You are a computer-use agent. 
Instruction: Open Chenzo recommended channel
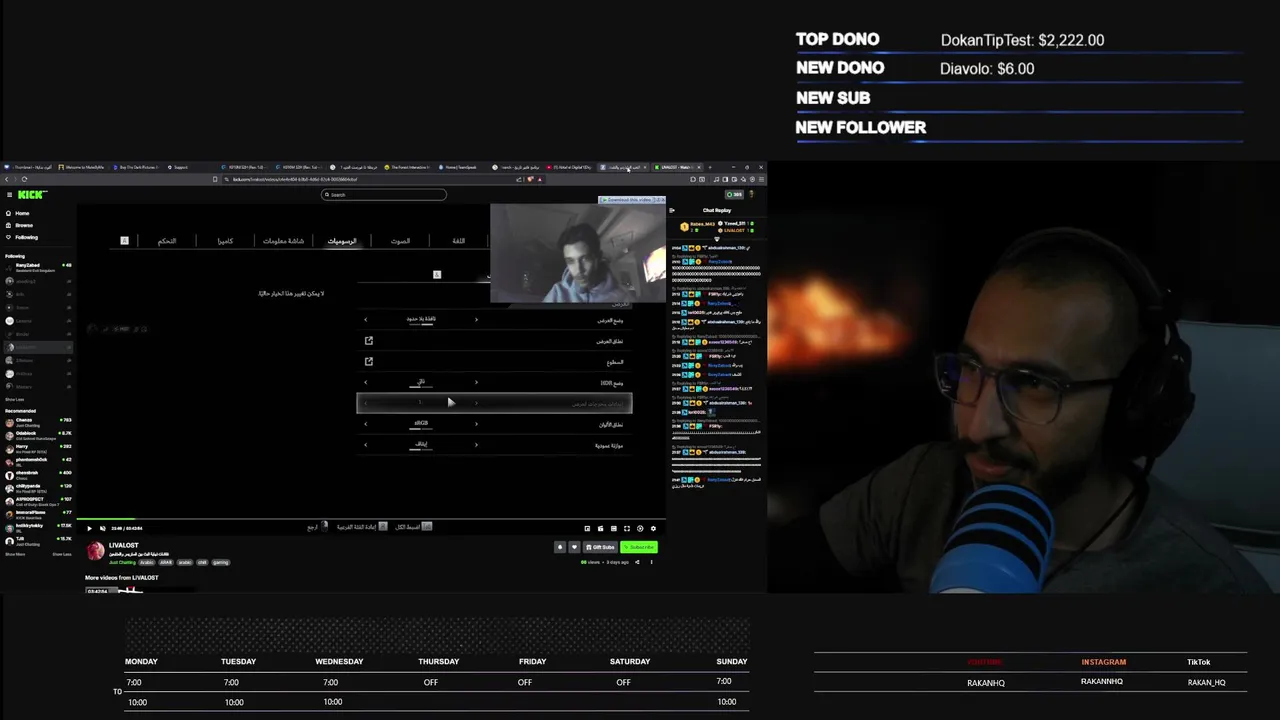(x=38, y=422)
